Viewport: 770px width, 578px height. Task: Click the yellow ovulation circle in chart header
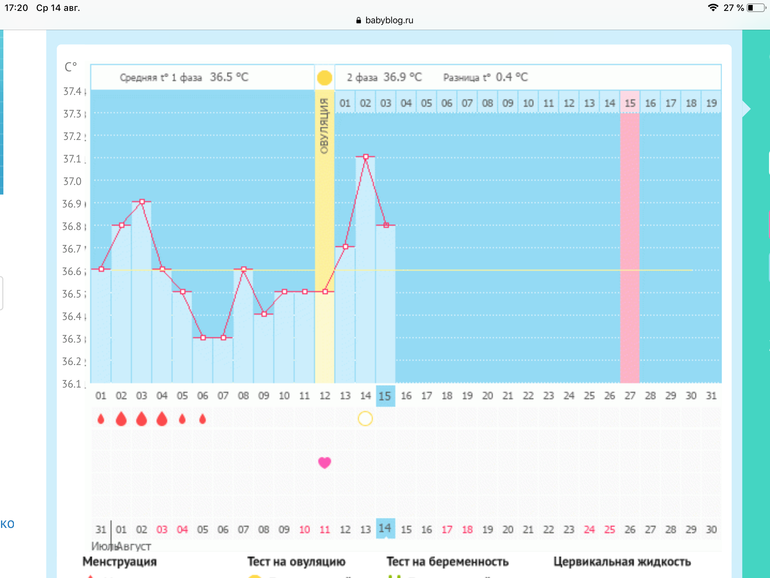click(x=324, y=77)
